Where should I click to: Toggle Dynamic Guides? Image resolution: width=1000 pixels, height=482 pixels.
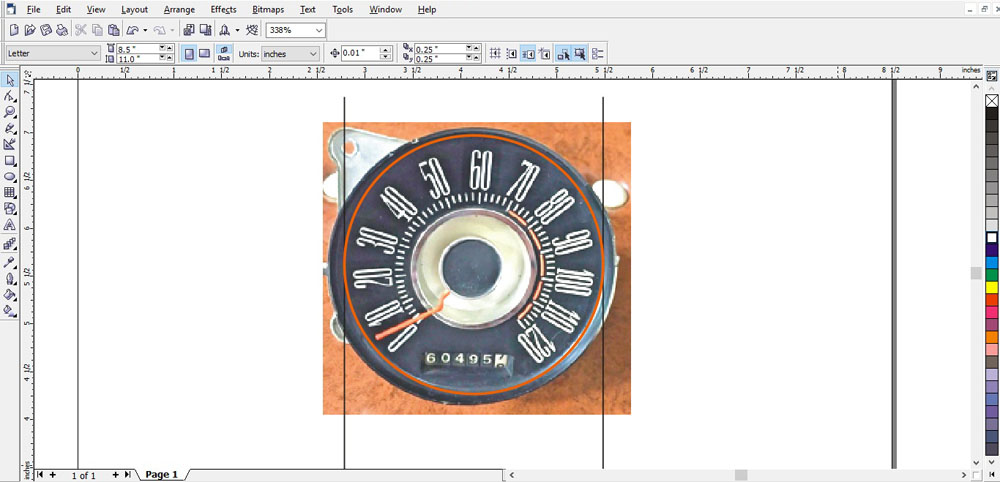coord(544,54)
